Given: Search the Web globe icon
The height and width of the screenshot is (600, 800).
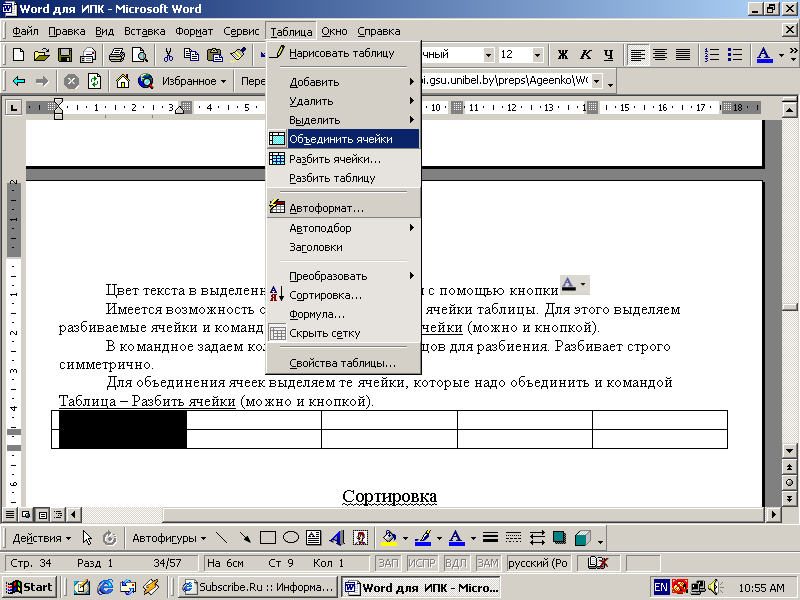Looking at the screenshot, I should [x=146, y=81].
